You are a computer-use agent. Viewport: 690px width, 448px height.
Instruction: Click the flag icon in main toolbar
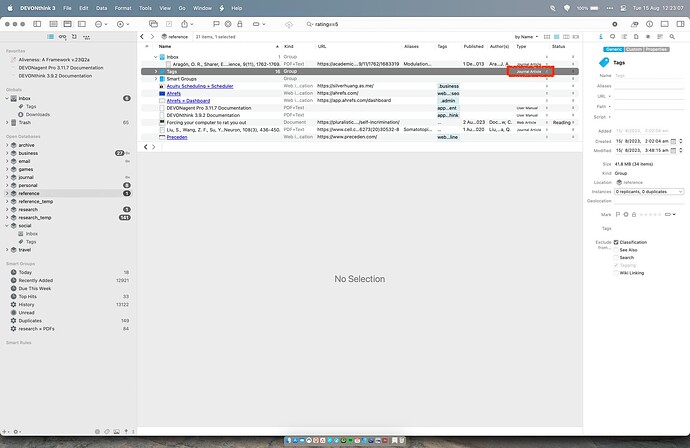point(216,24)
